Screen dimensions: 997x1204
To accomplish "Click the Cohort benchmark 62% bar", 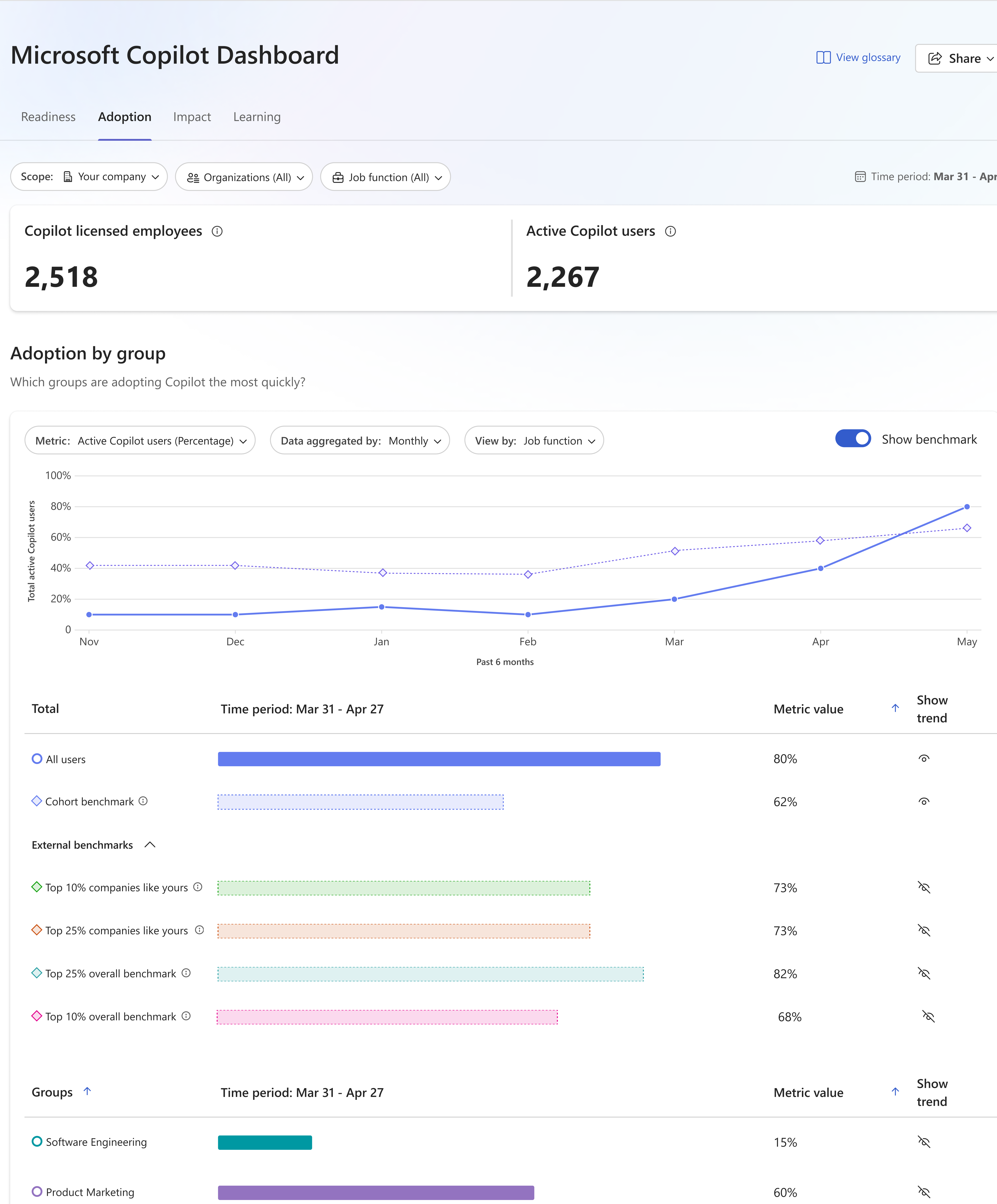I will coord(361,802).
